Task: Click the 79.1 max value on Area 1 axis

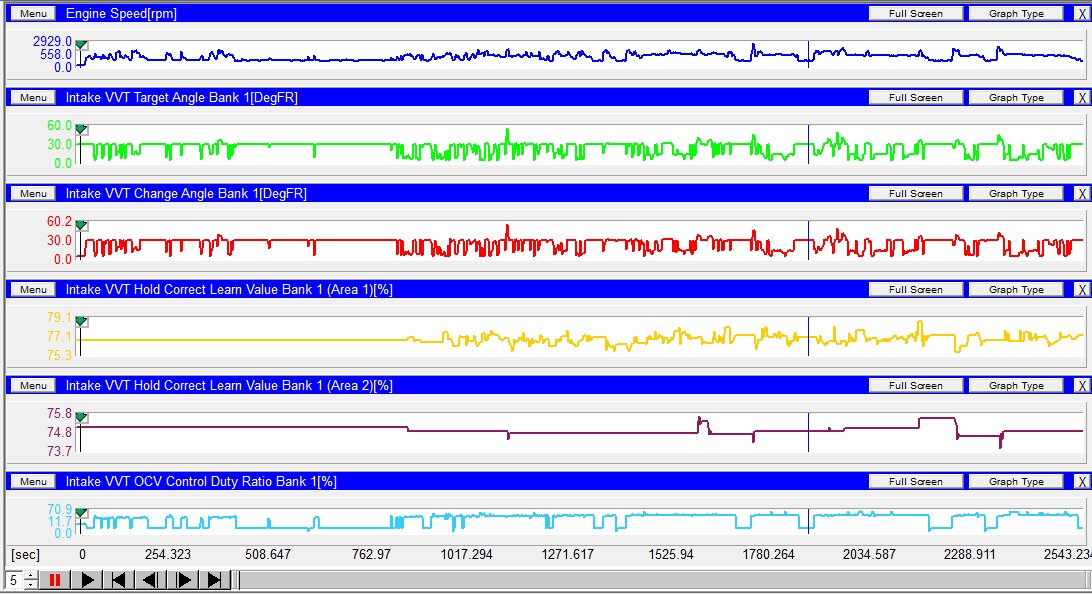Action: pos(59,318)
